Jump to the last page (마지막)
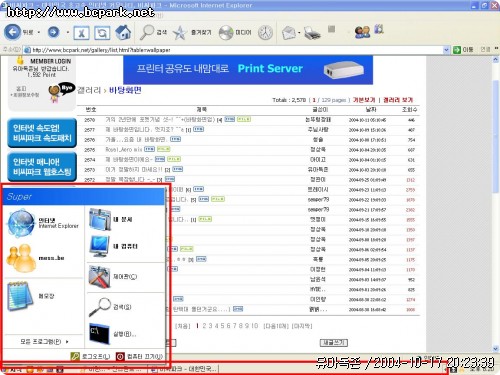 click(x=302, y=326)
